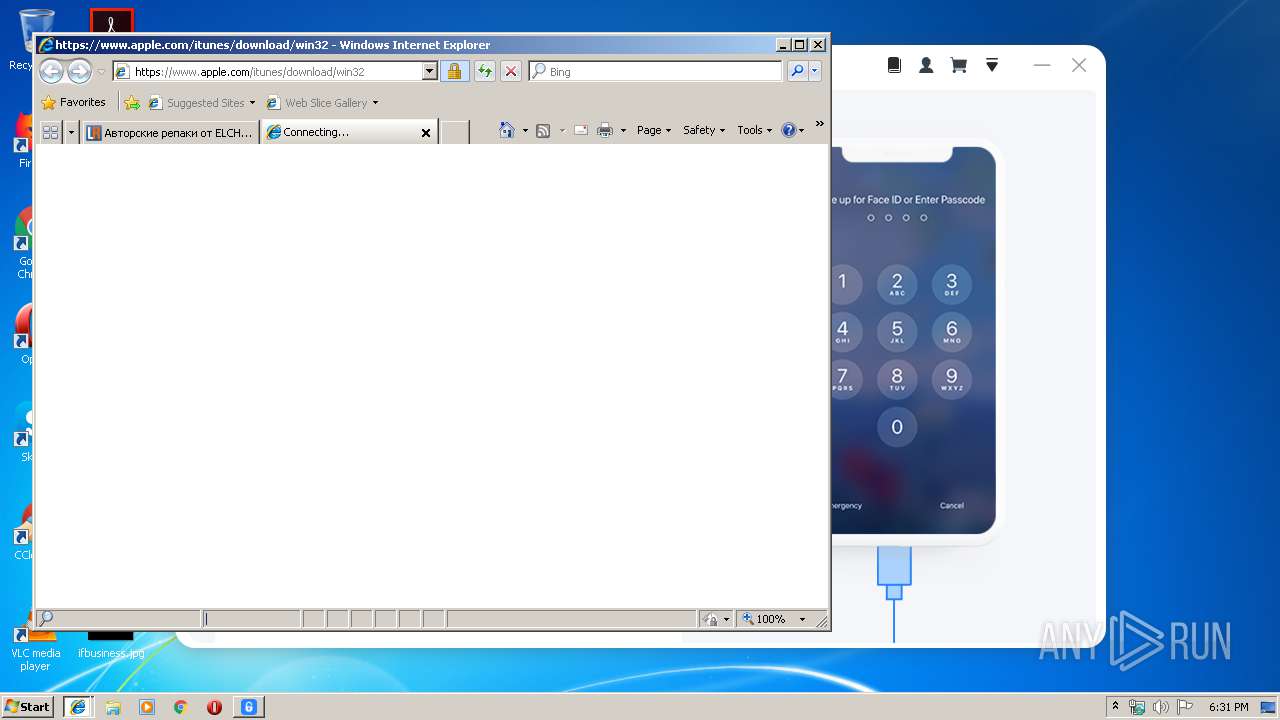Show the security lock report
The height and width of the screenshot is (720, 1280).
click(x=455, y=71)
